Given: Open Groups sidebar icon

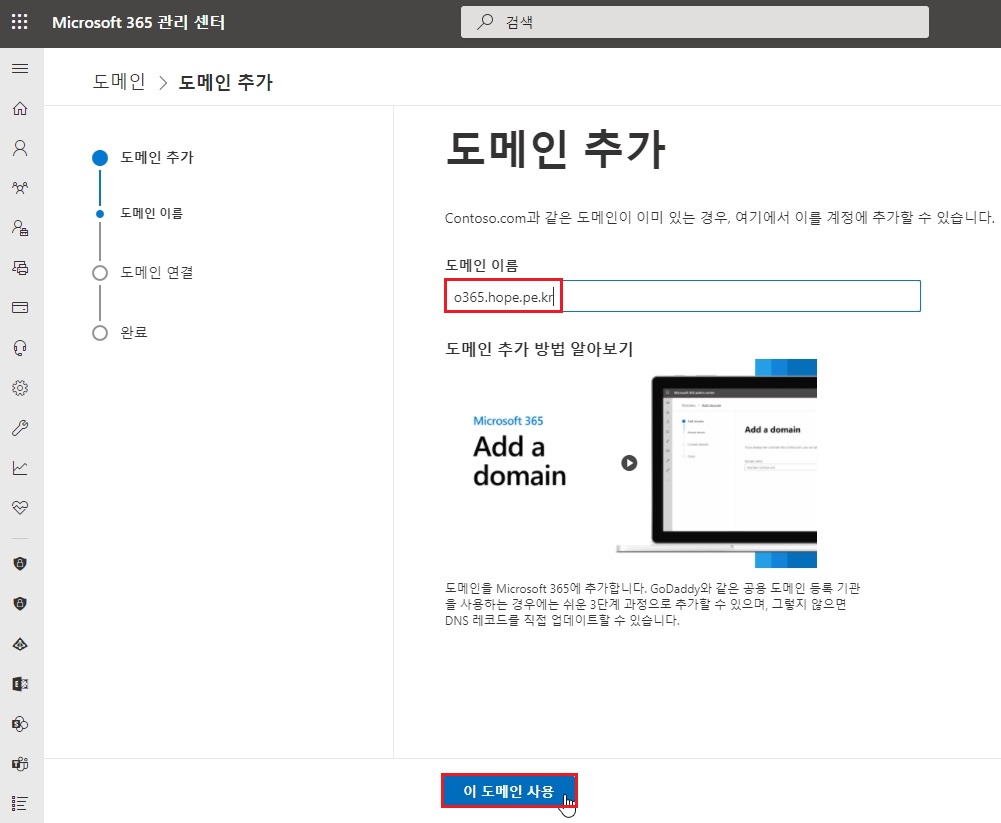Looking at the screenshot, I should (x=20, y=188).
